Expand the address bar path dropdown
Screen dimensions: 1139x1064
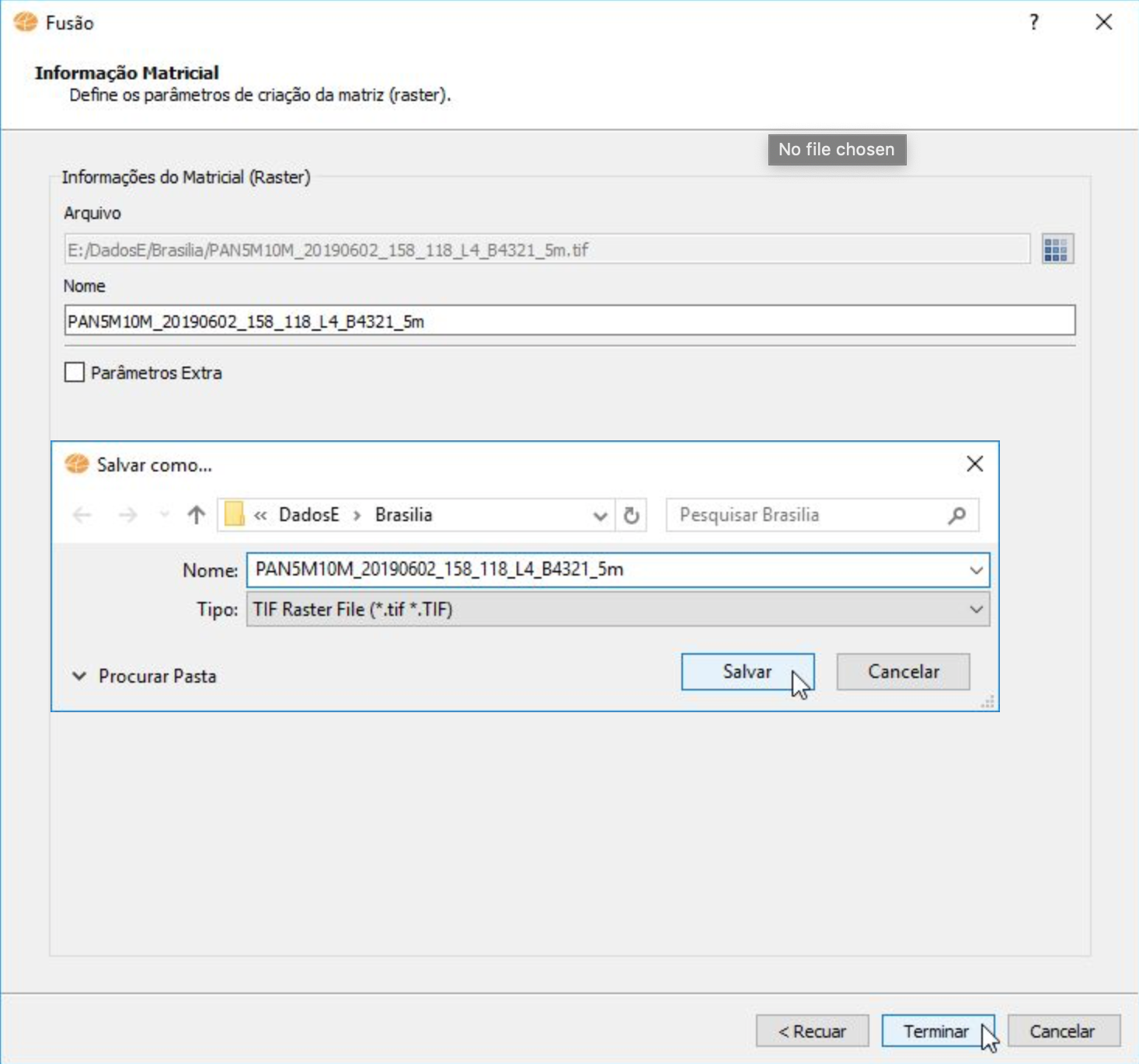tap(600, 516)
